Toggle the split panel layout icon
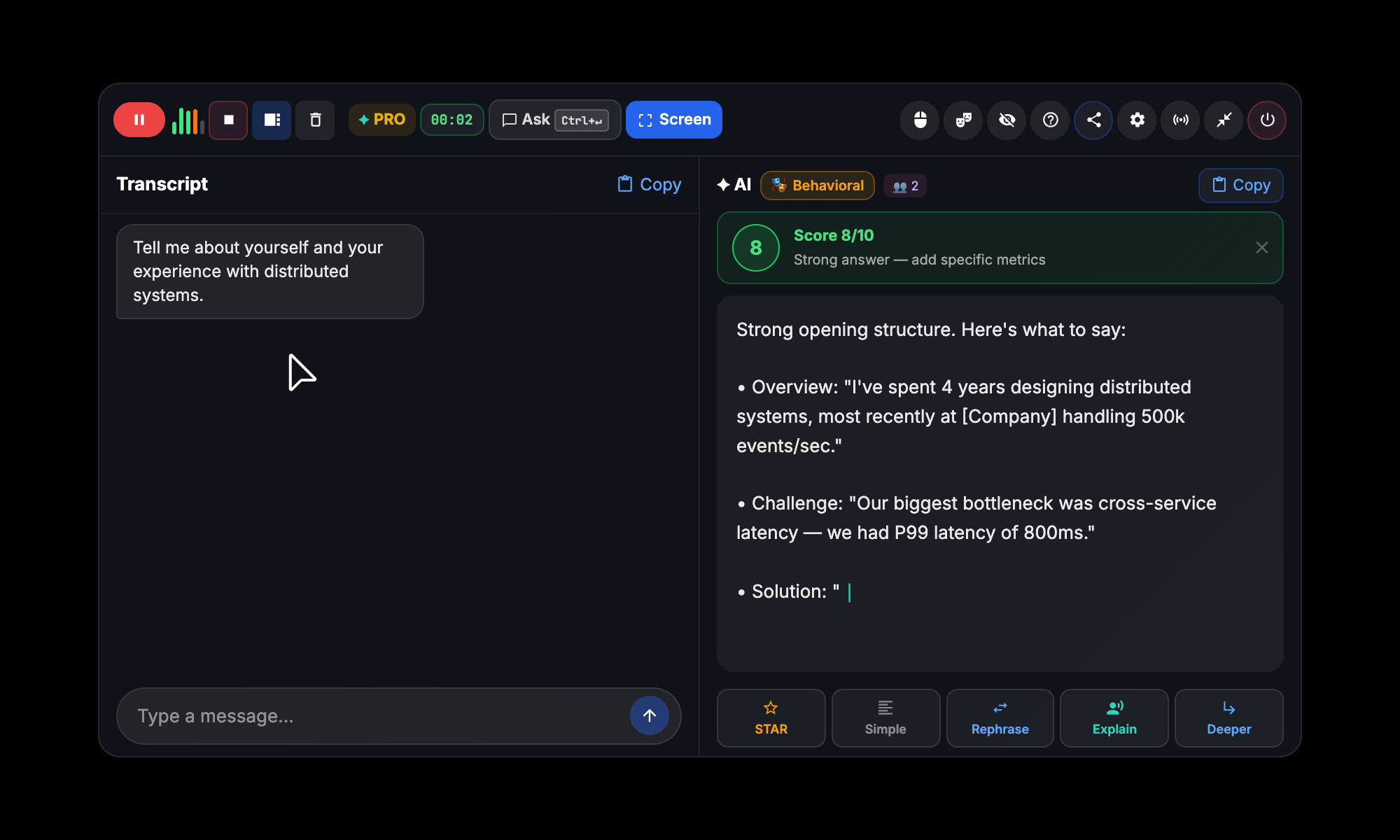The image size is (1400, 840). click(x=272, y=120)
